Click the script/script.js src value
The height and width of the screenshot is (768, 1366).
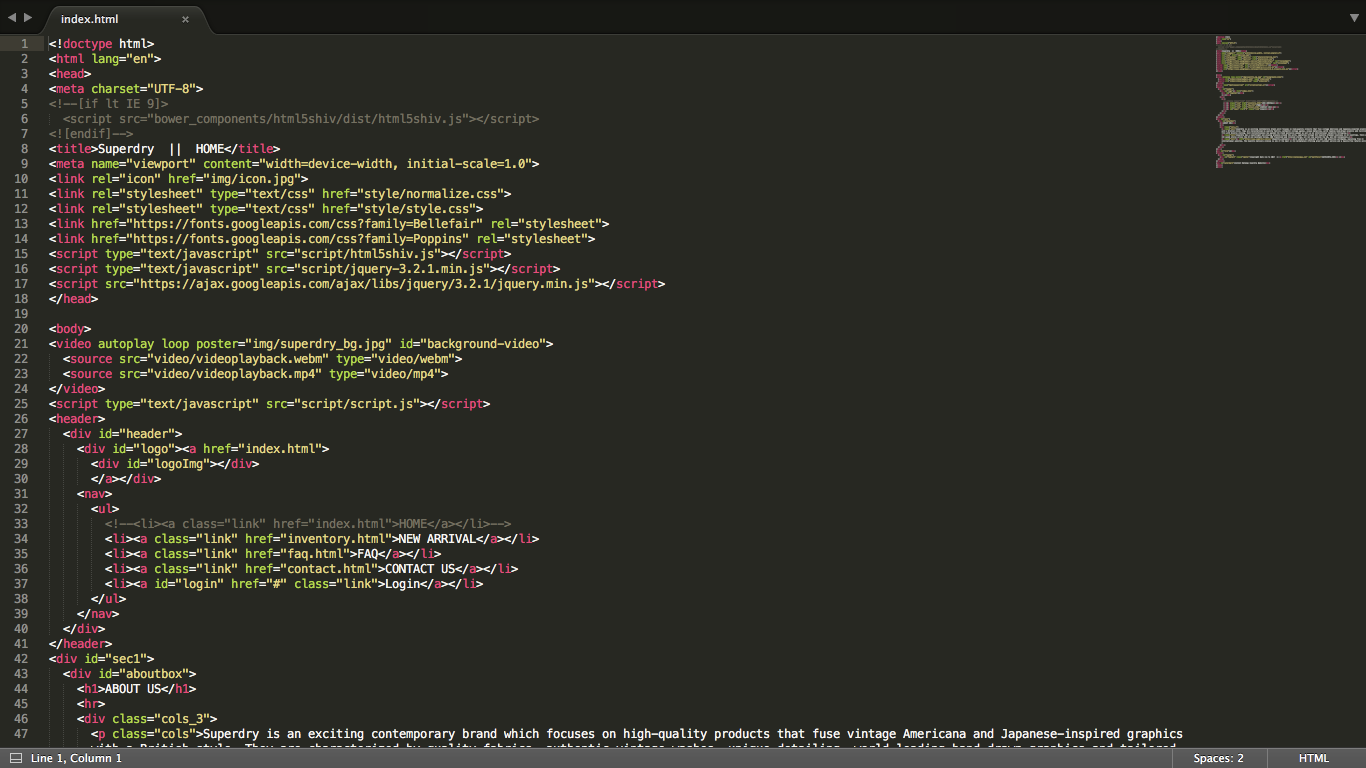(x=357, y=404)
